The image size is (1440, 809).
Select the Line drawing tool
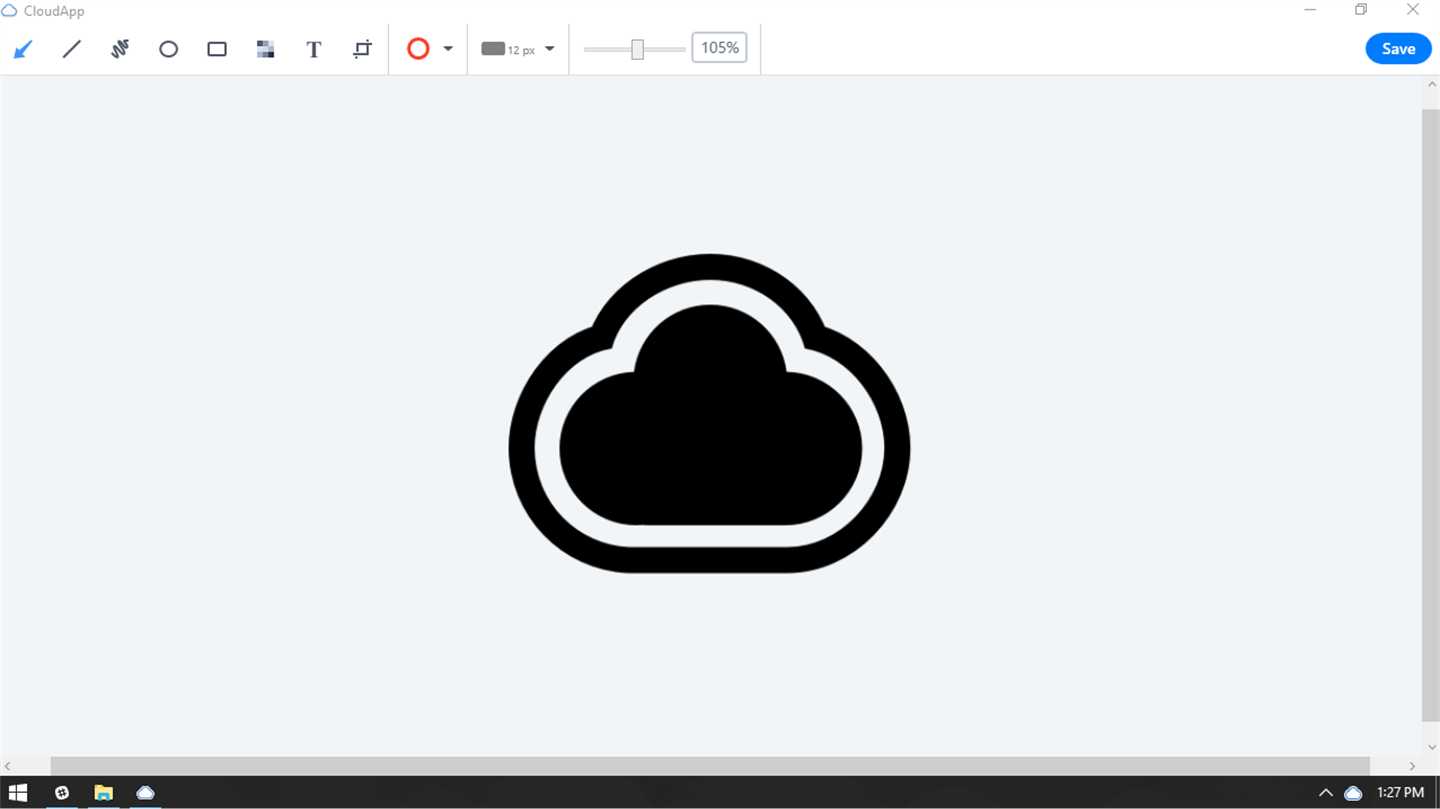(72, 49)
